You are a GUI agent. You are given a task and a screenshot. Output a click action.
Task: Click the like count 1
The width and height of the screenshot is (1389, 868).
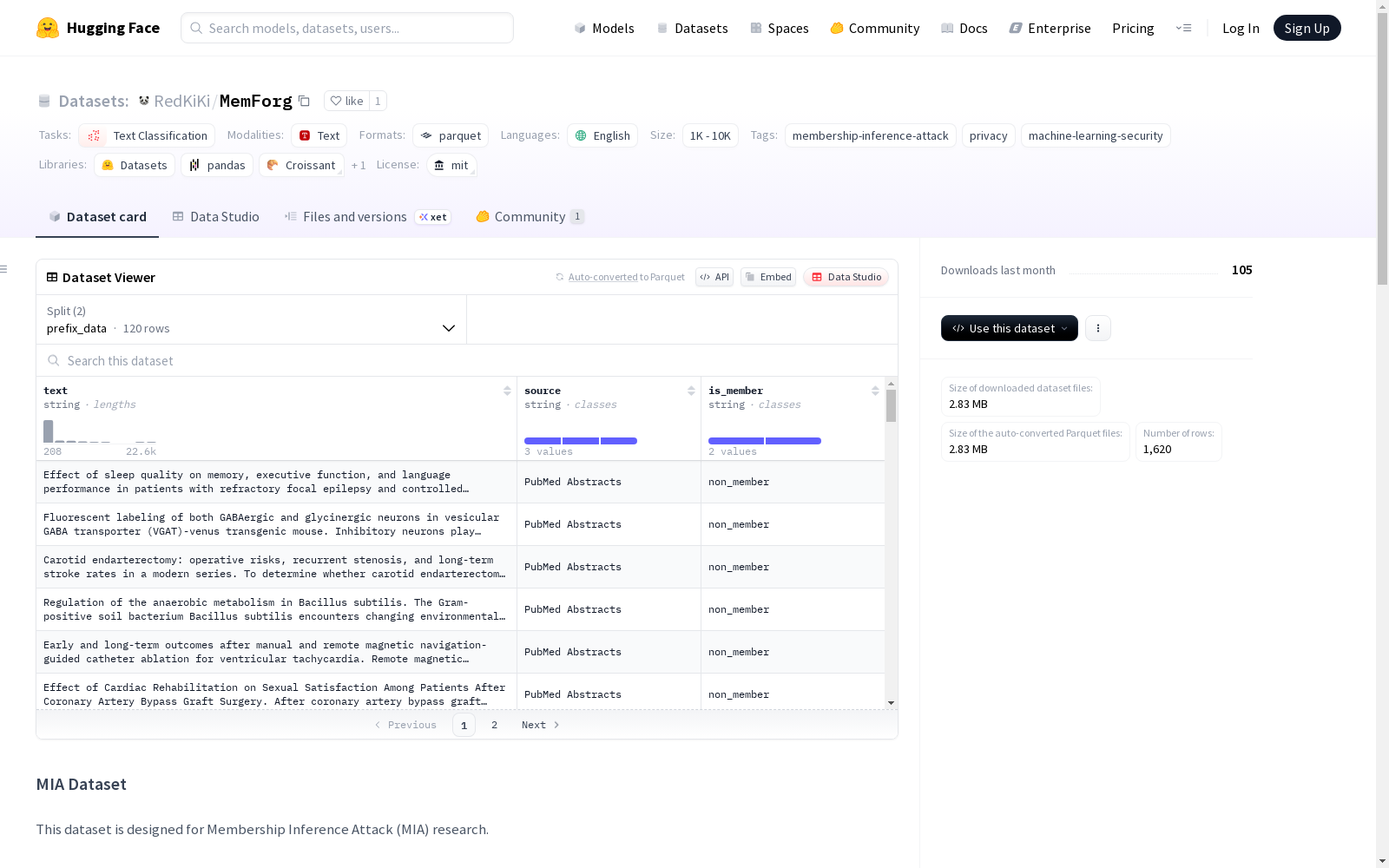378,101
